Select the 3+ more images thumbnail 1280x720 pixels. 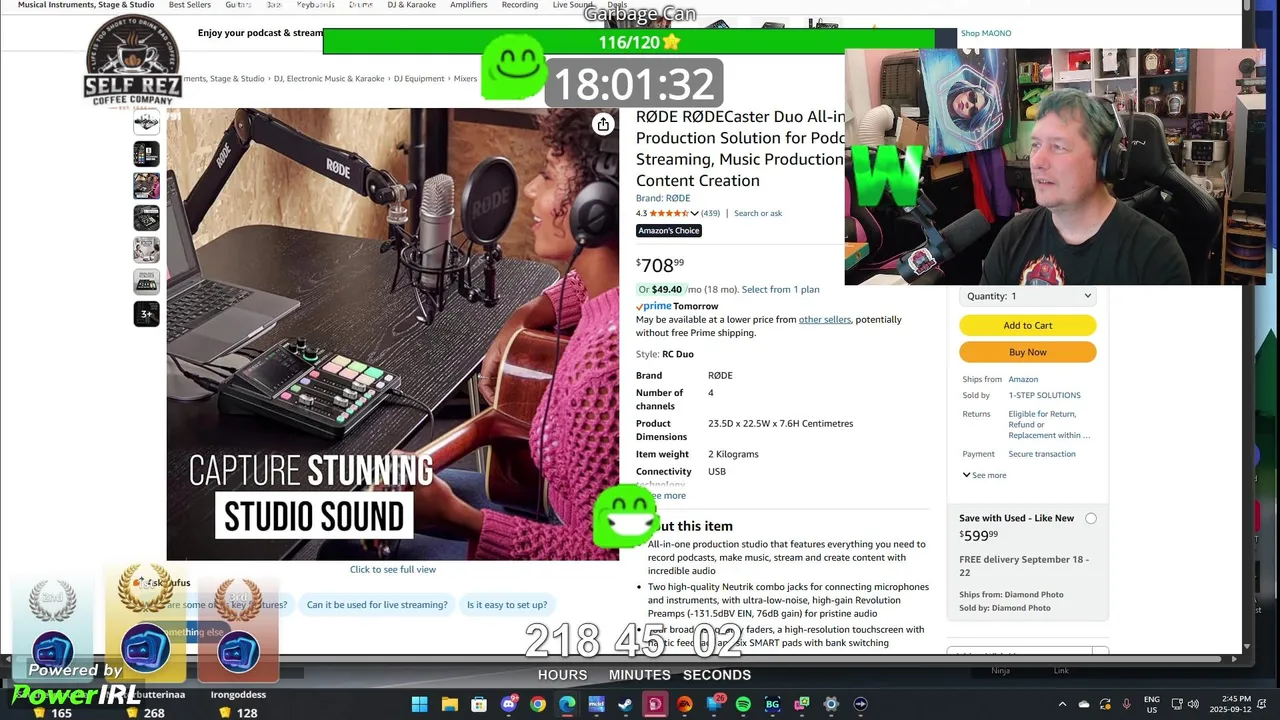146,314
